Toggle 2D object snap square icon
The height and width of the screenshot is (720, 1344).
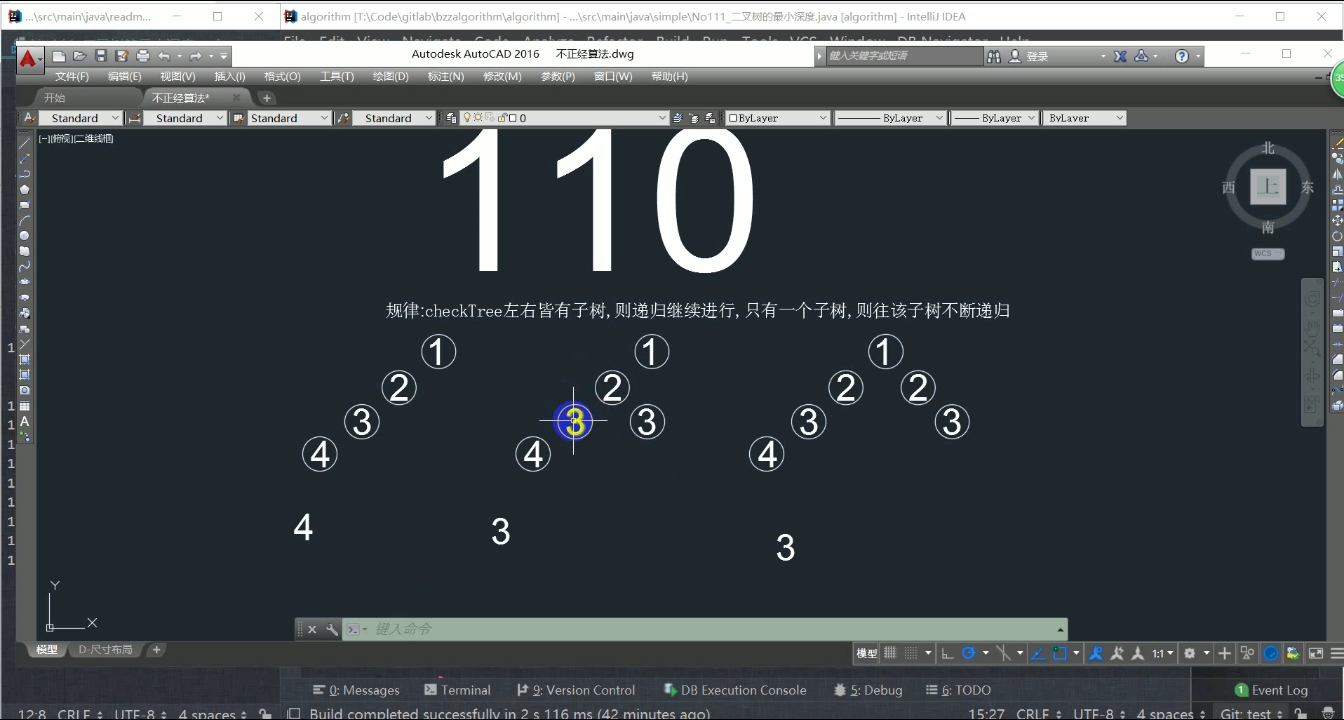pos(1060,653)
